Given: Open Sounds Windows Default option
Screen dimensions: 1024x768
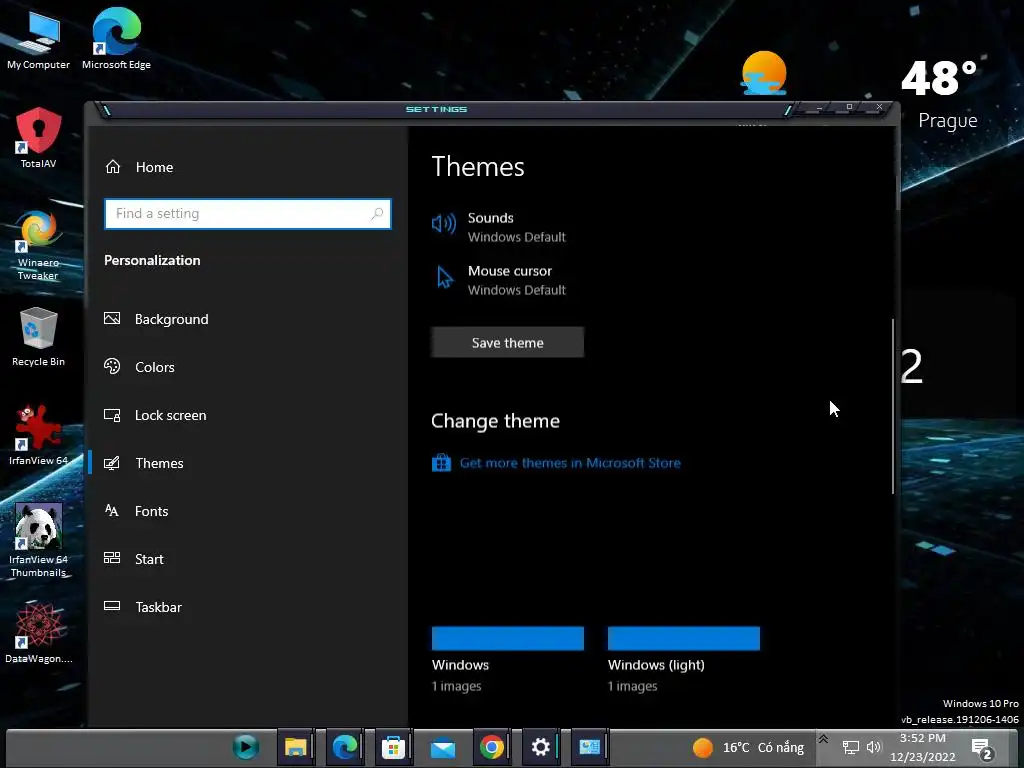Looking at the screenshot, I should [x=500, y=227].
